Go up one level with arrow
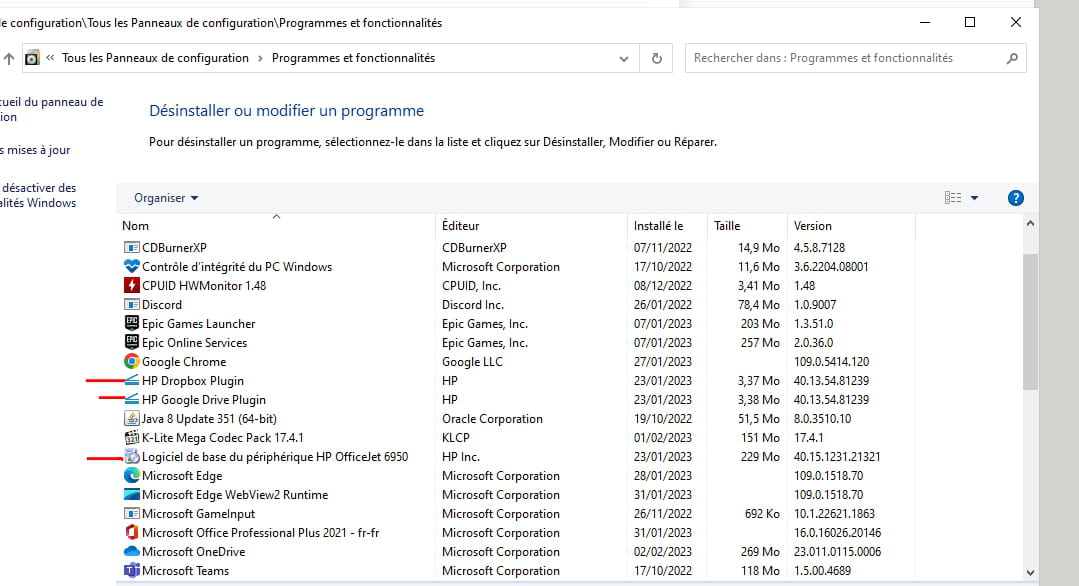The height and width of the screenshot is (586, 1079). pyautogui.click(x=9, y=58)
